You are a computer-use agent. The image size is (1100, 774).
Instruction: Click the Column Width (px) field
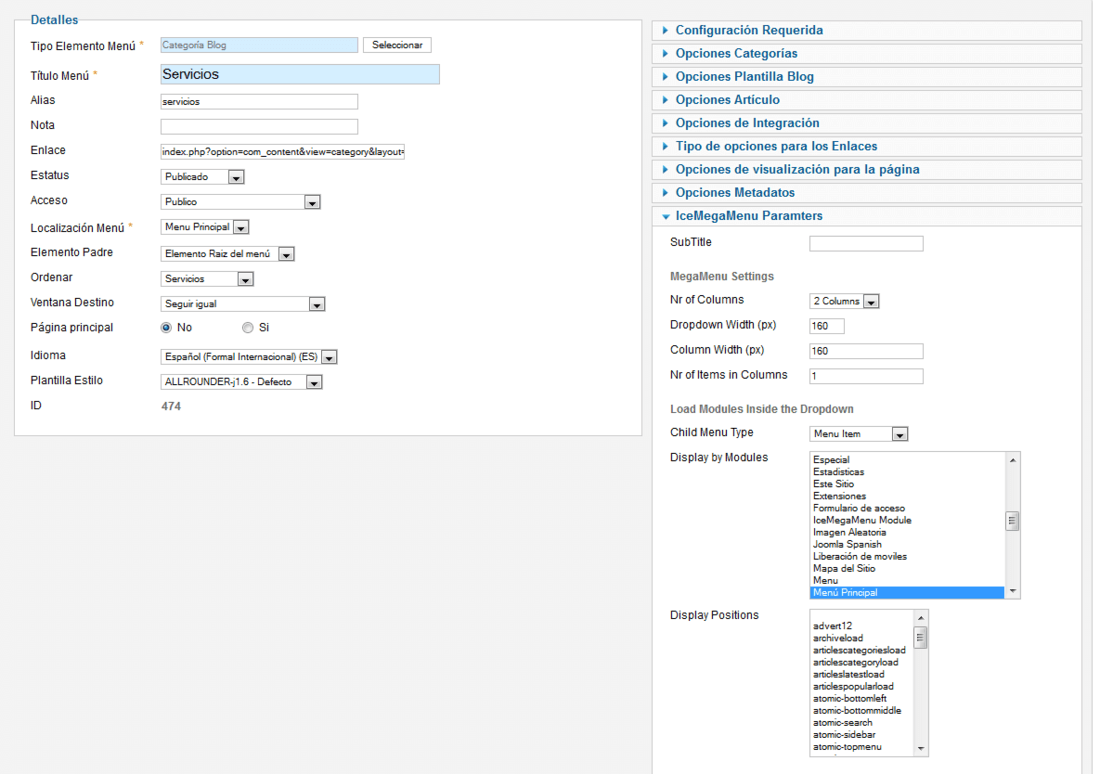click(866, 351)
